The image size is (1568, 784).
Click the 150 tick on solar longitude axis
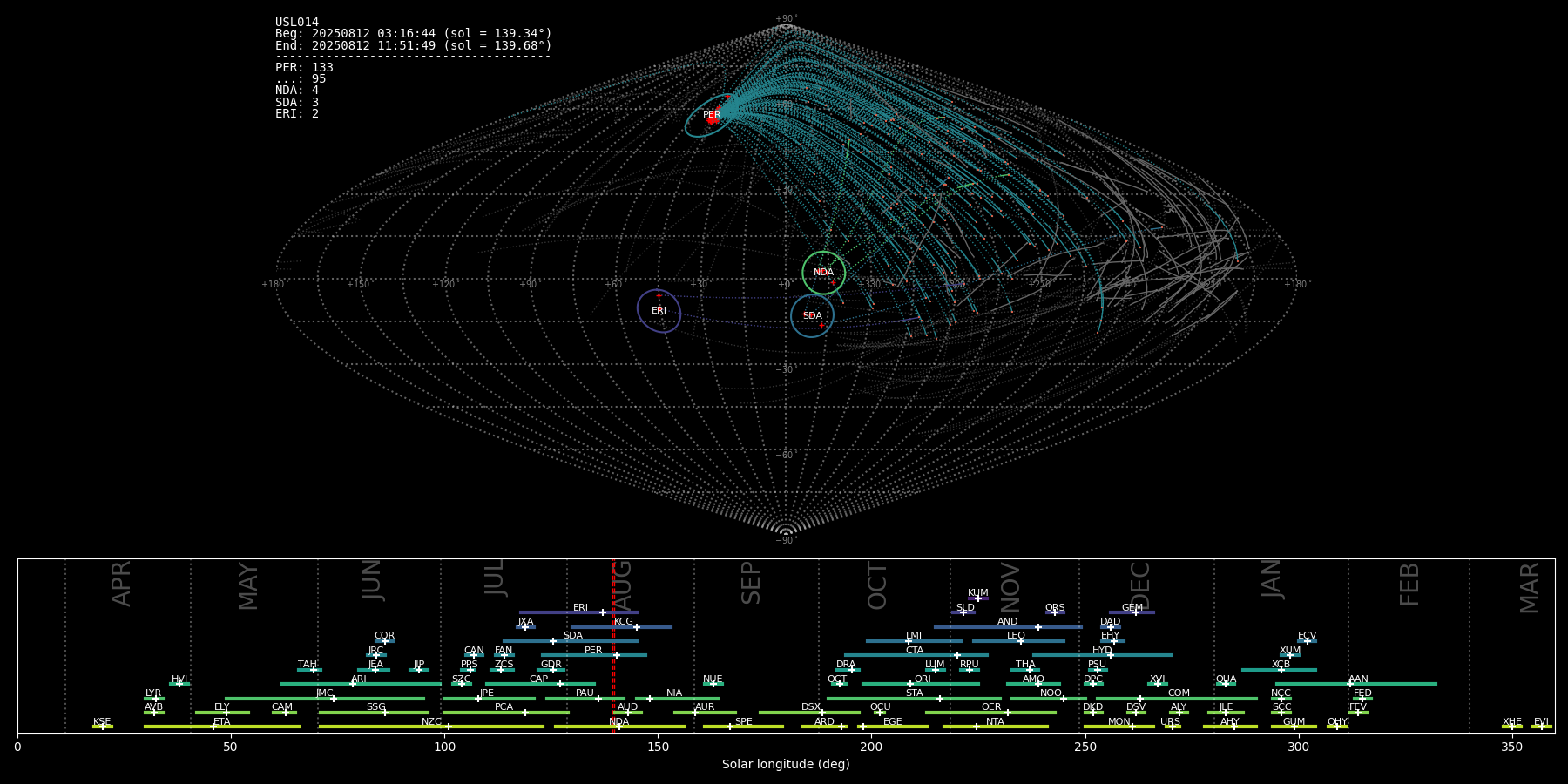coord(658,747)
